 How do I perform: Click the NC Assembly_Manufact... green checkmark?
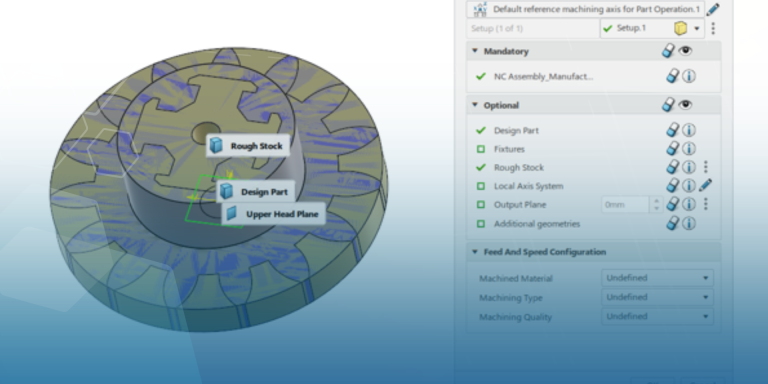click(481, 76)
